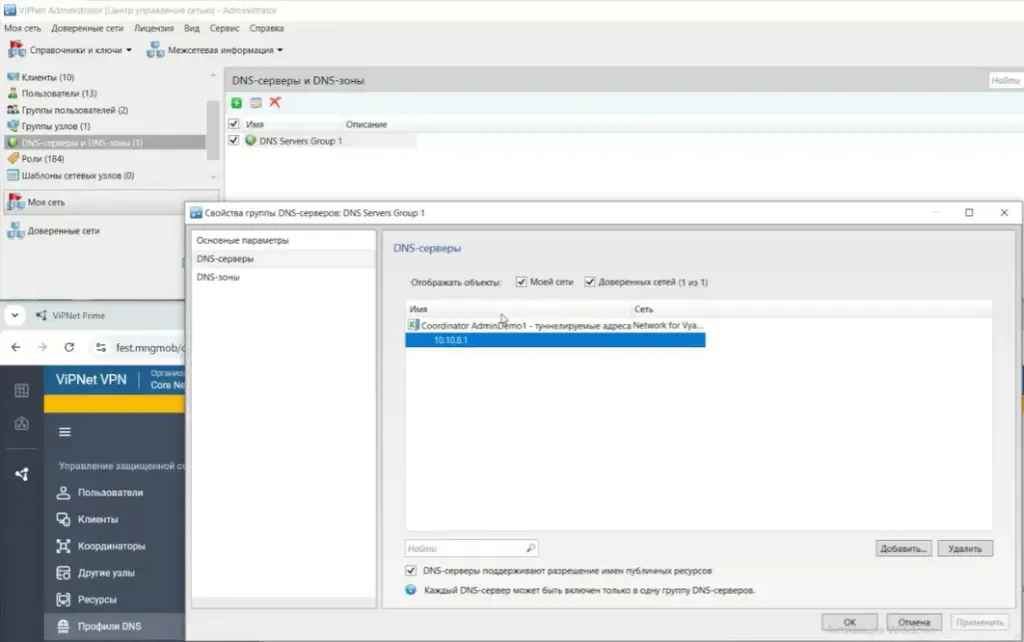1024x642 pixels.
Task: Click the Описание column header
Action: pos(366,124)
